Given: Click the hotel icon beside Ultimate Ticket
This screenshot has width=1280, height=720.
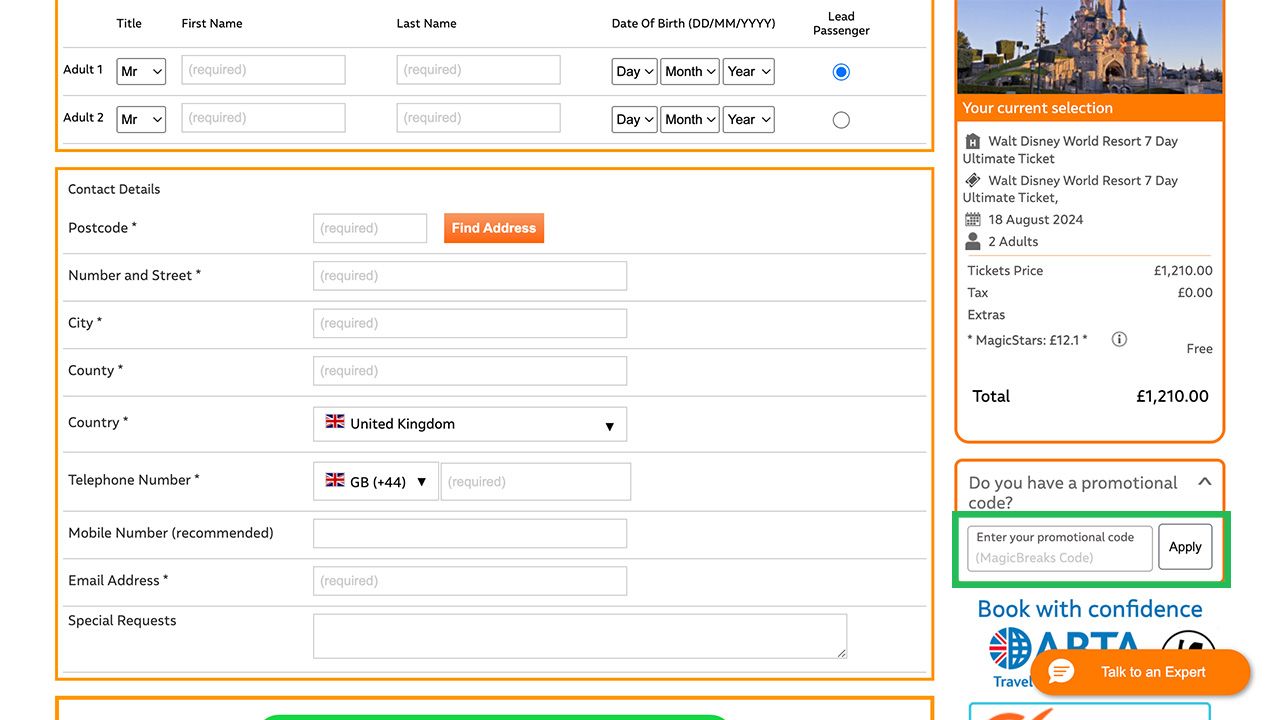Looking at the screenshot, I should tap(973, 141).
